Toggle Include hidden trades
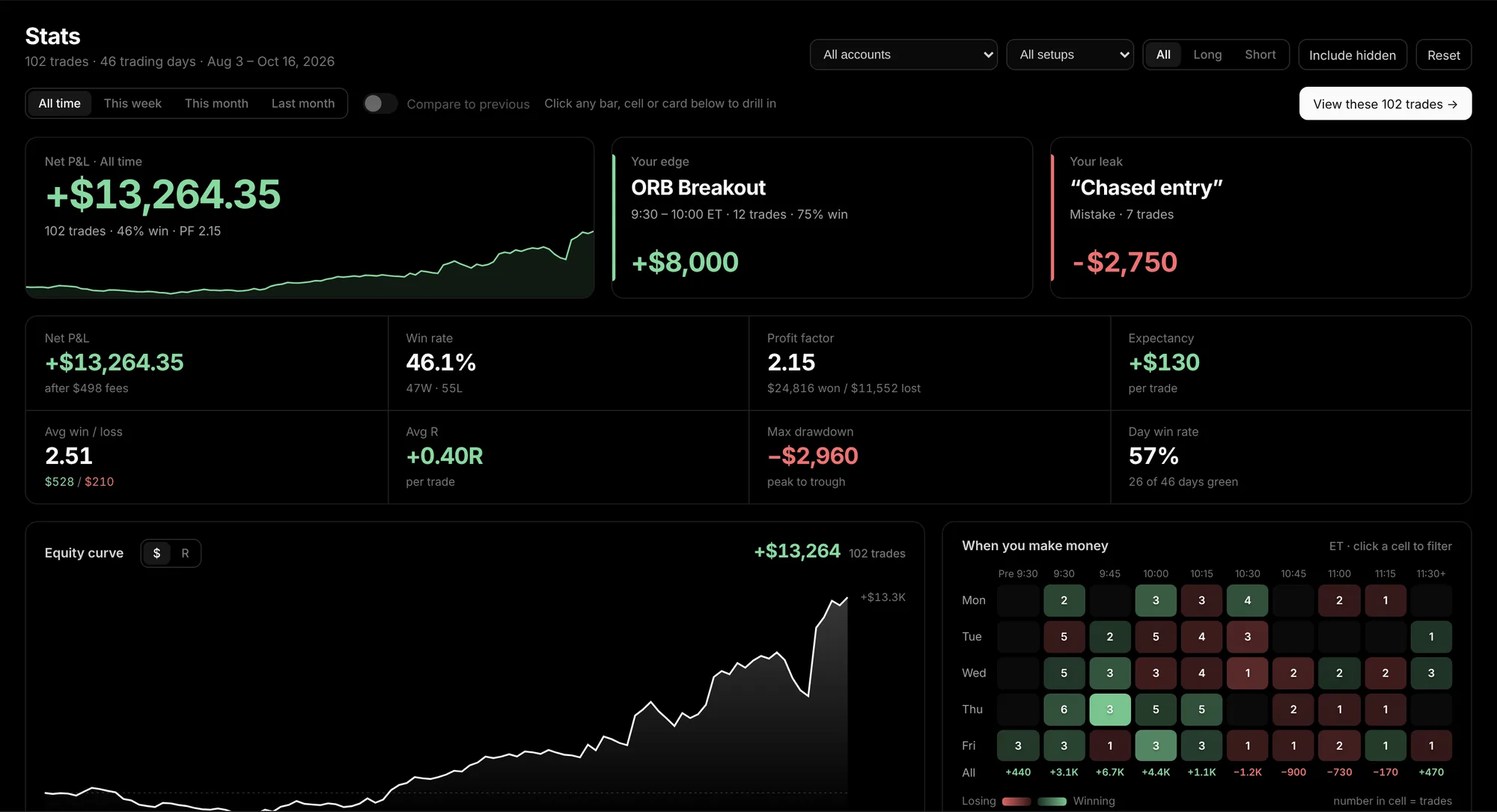1497x812 pixels. 1353,55
